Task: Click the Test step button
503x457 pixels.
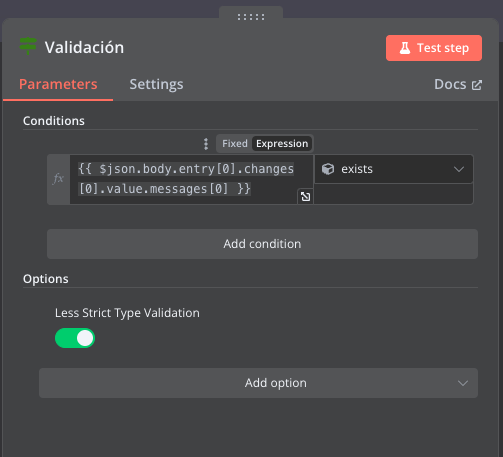Action: [434, 48]
